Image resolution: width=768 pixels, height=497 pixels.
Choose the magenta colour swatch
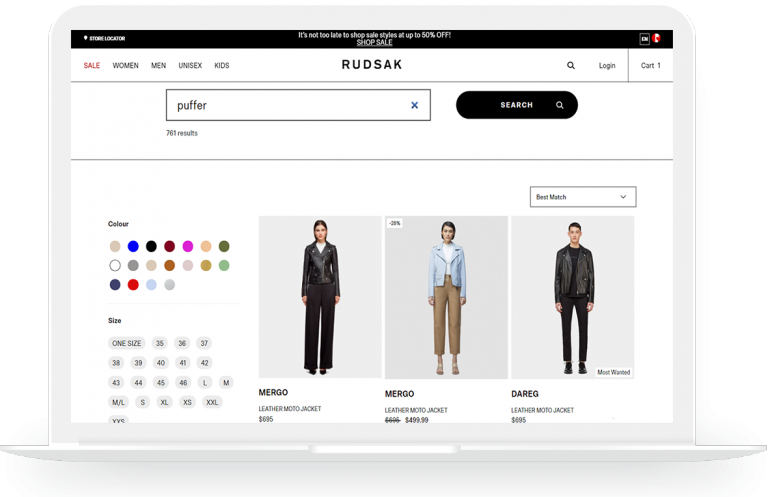(188, 246)
